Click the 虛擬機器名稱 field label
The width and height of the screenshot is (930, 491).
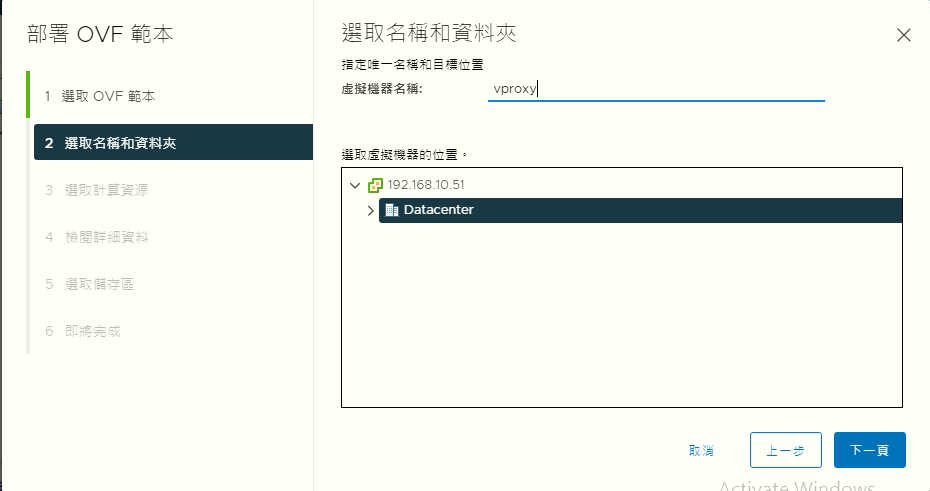click(x=382, y=89)
